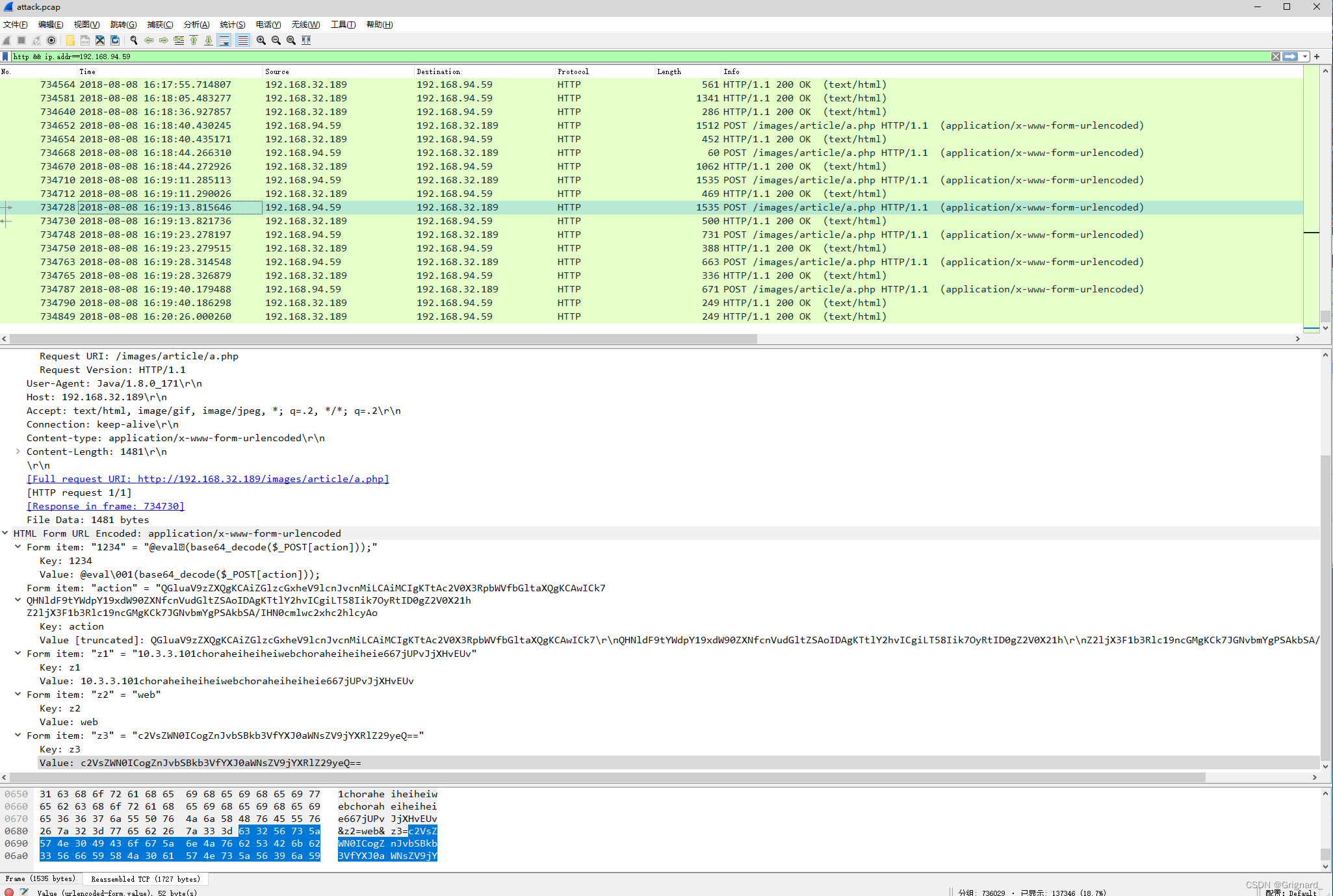Collapse Form item "z3"
1333x896 pixels.
pos(18,735)
